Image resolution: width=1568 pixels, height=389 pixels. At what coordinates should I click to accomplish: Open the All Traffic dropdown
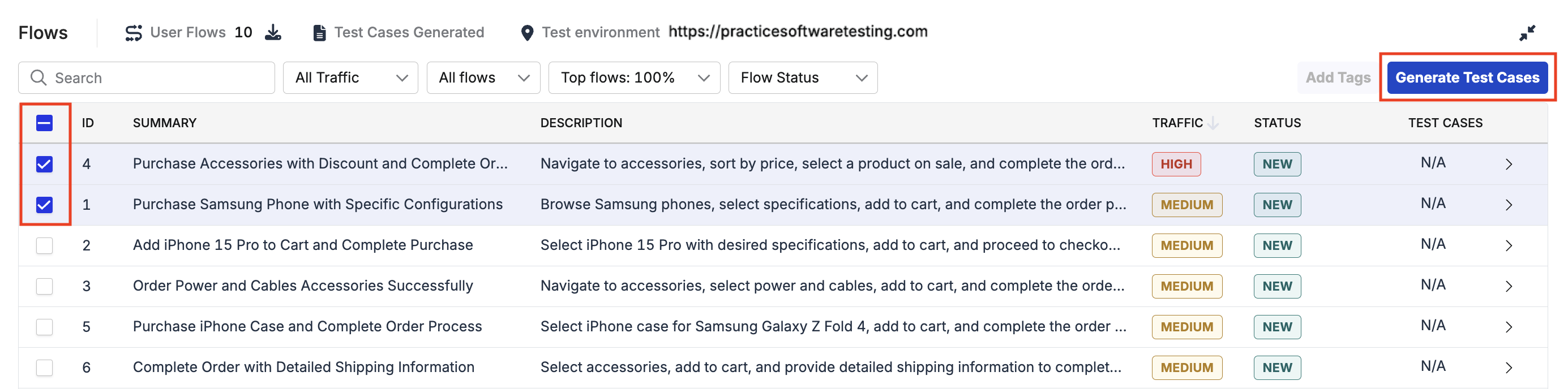[x=350, y=77]
